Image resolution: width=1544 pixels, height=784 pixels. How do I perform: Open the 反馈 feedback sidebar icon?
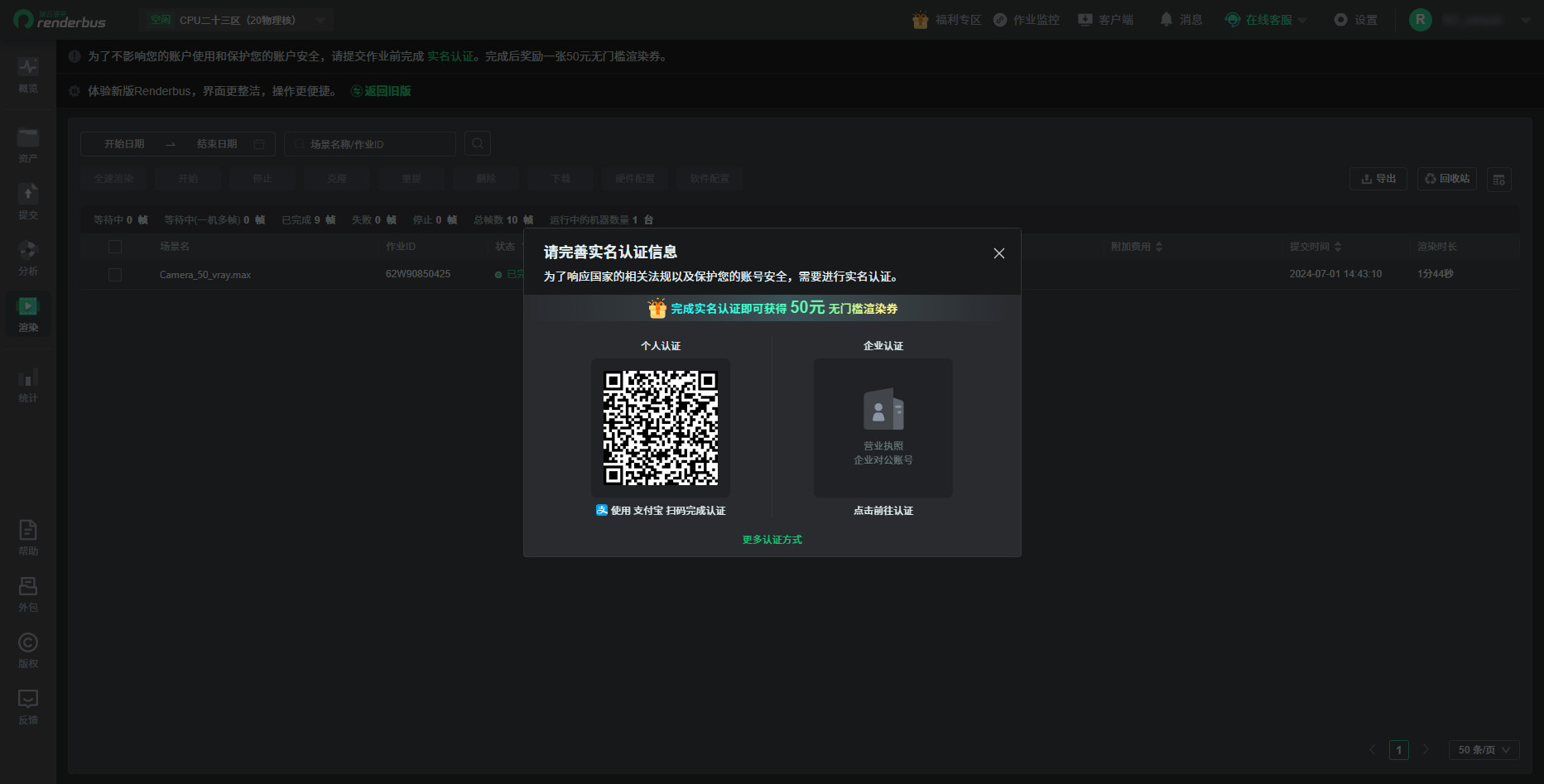click(28, 706)
